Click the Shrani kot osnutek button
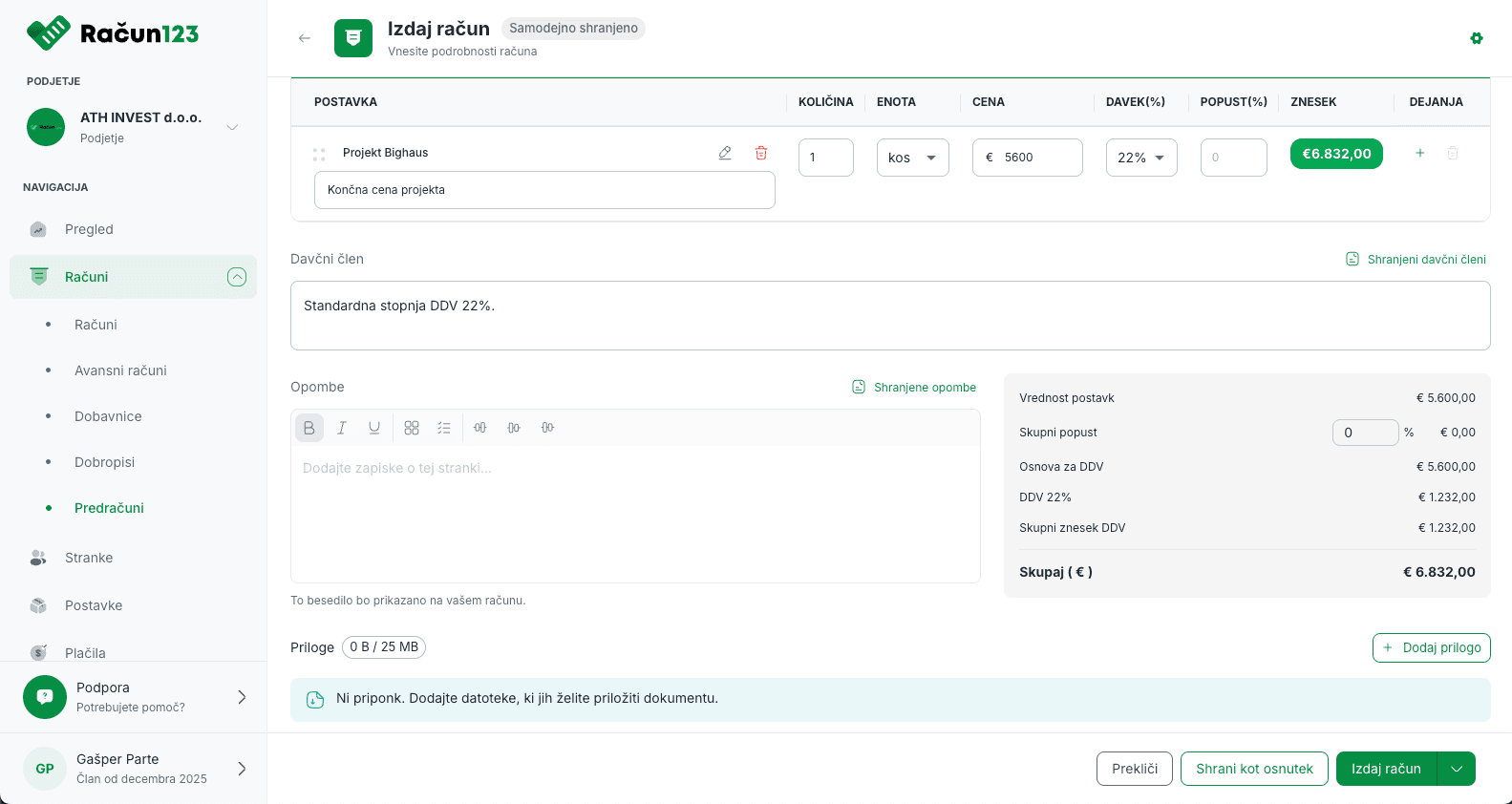 [1253, 769]
